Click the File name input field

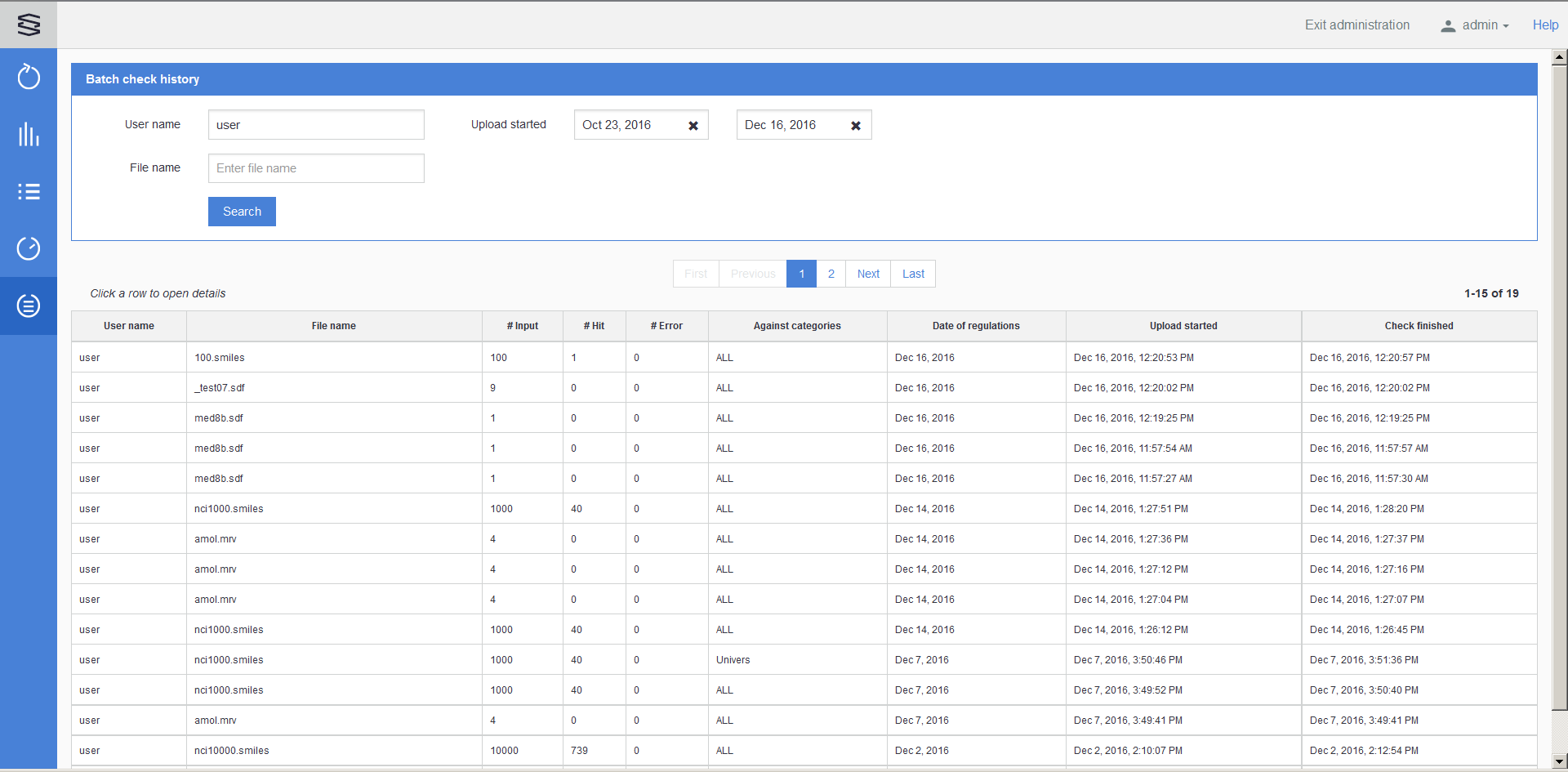316,168
